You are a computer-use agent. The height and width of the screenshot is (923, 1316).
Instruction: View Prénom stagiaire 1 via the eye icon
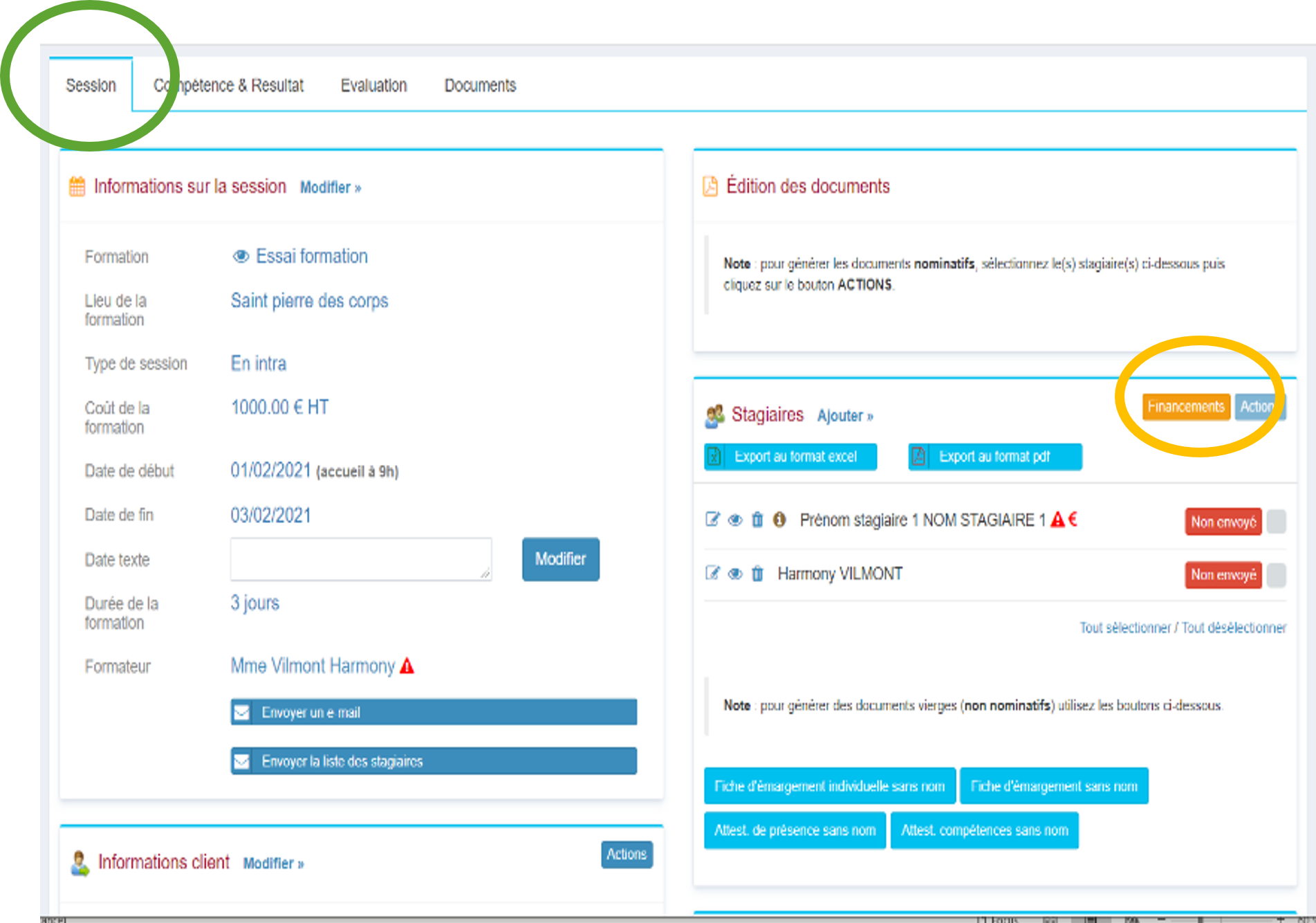coord(735,520)
